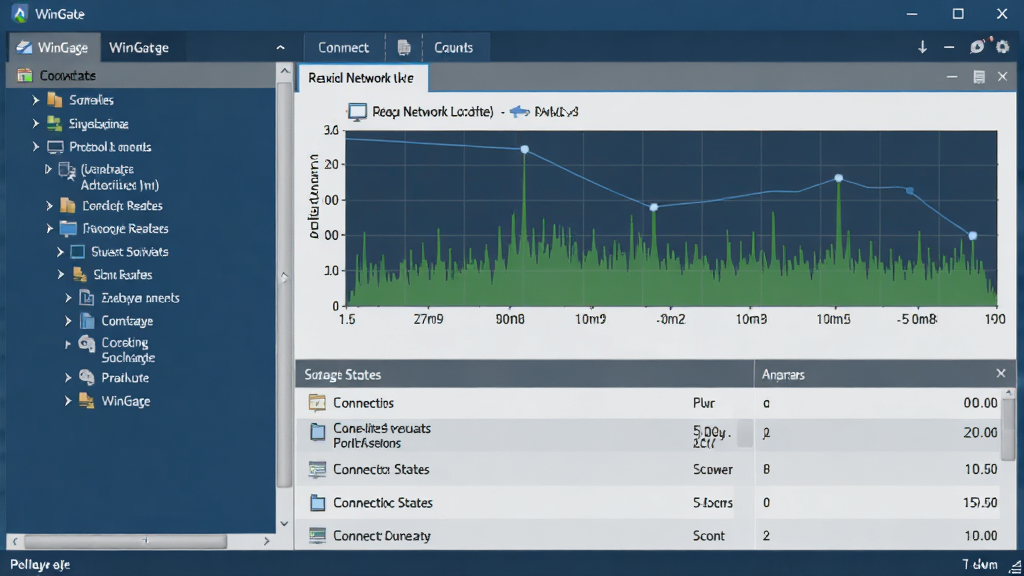Image resolution: width=1024 pixels, height=576 pixels.
Task: Expand the Conclefc Reates node
Action: [50, 206]
